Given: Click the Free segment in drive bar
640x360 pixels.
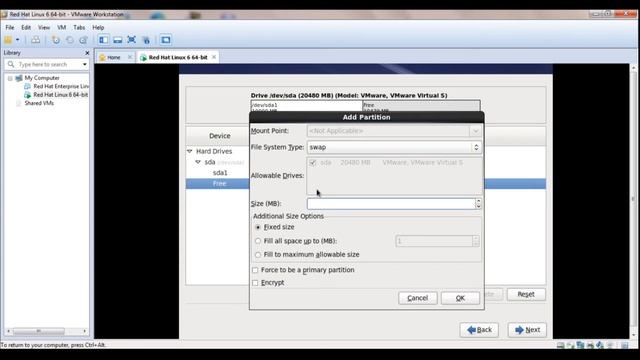Looking at the screenshot, I should (421, 106).
